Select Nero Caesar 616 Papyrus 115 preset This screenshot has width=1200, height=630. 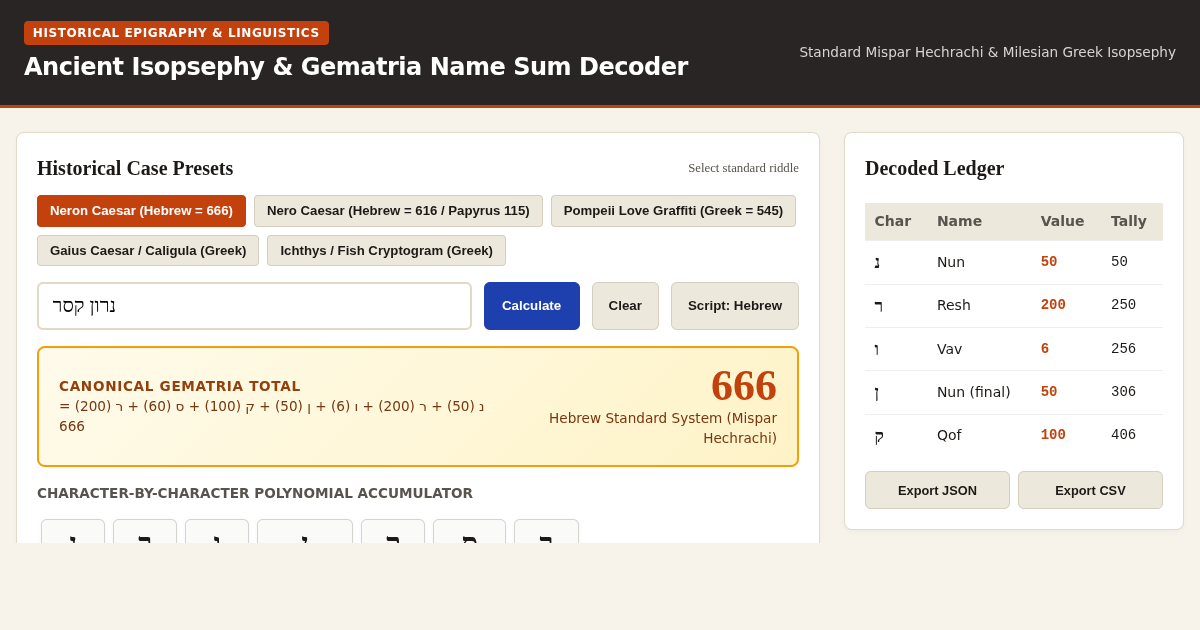[398, 211]
